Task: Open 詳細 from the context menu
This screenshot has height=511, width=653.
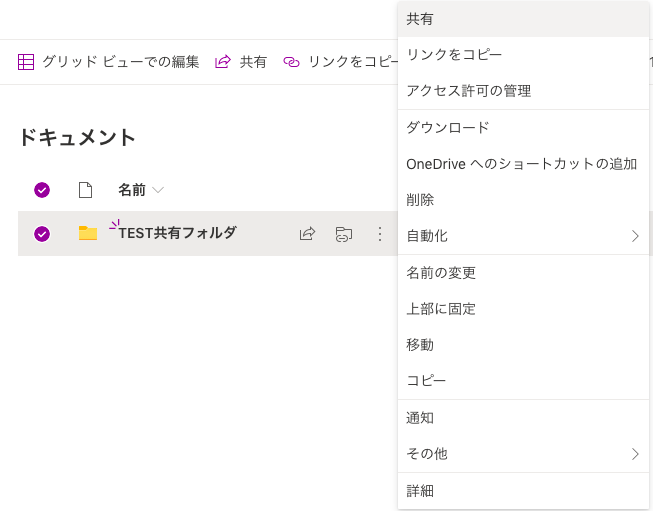Action: [420, 491]
